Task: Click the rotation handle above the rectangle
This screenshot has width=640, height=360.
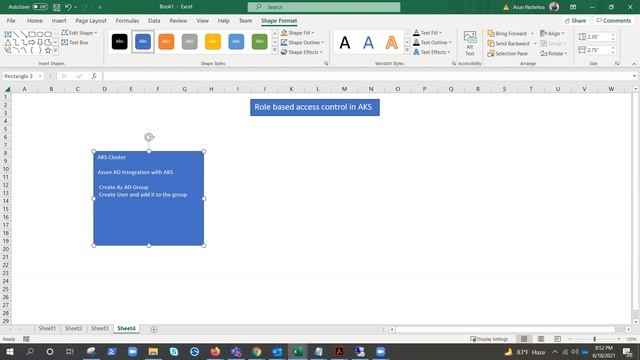Action: pos(149,137)
